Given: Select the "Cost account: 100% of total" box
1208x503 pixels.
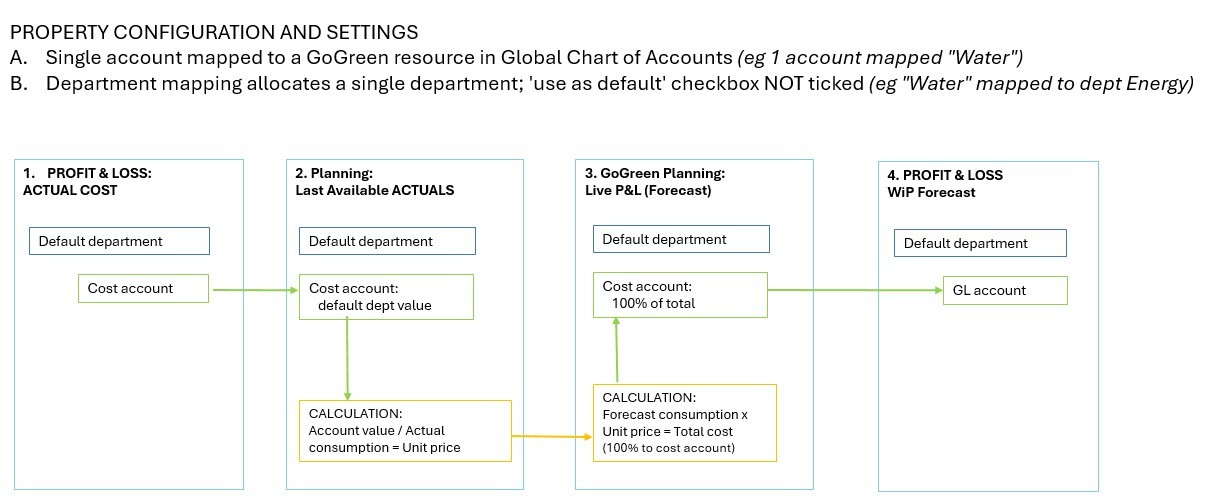Looking at the screenshot, I should (679, 295).
